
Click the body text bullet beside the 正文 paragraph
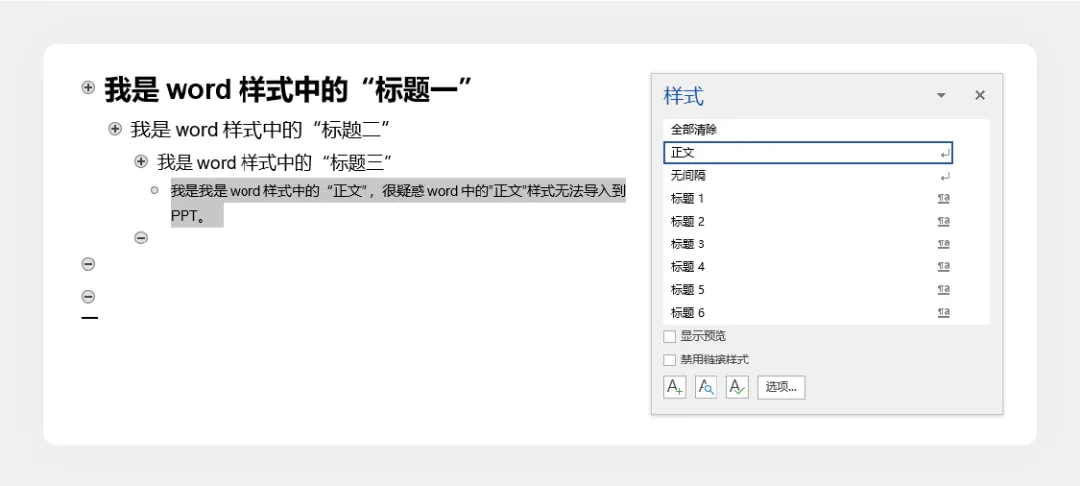pyautogui.click(x=155, y=190)
